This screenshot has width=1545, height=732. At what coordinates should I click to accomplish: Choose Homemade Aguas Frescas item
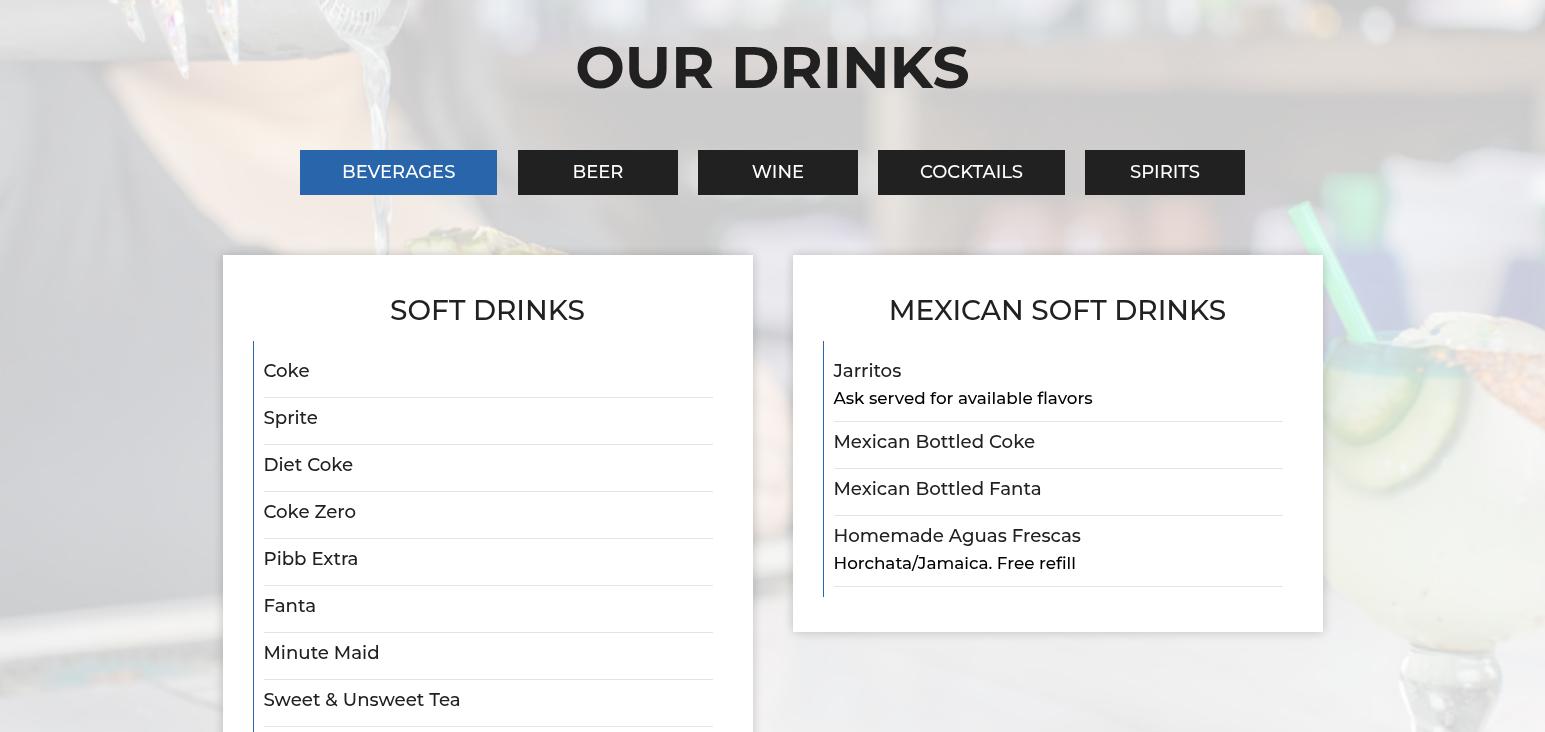[956, 536]
